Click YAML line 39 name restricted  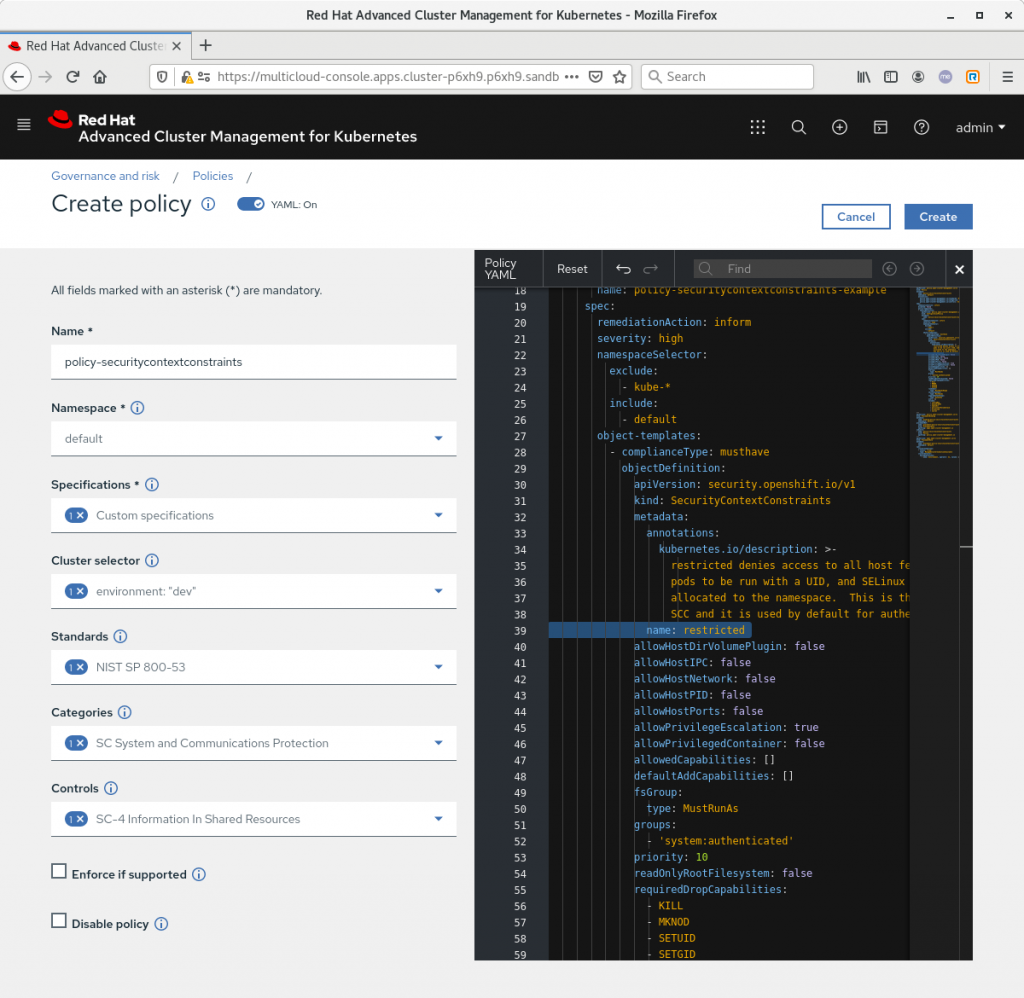[x=695, y=630]
